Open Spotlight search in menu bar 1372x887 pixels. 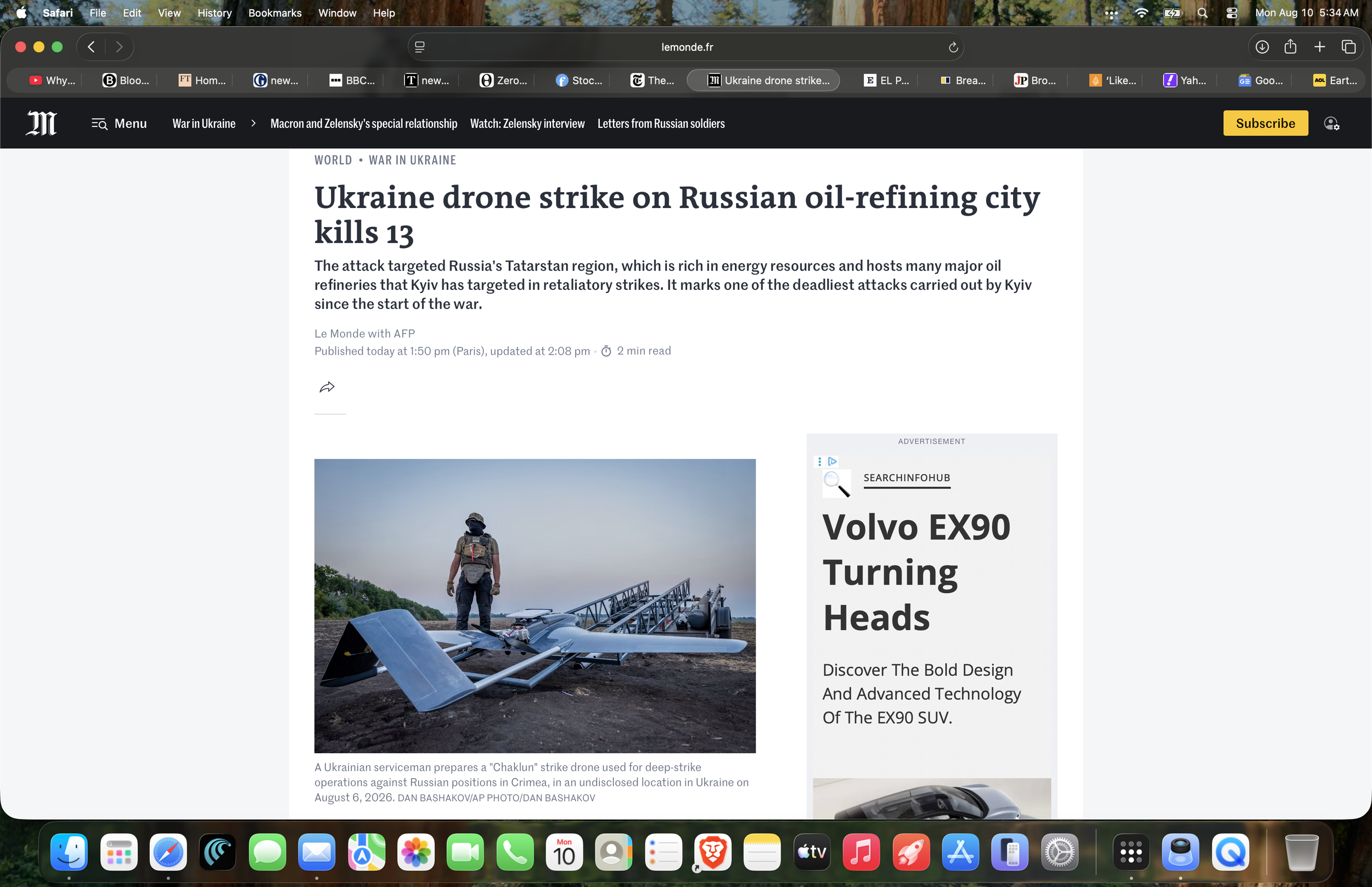pos(1202,13)
